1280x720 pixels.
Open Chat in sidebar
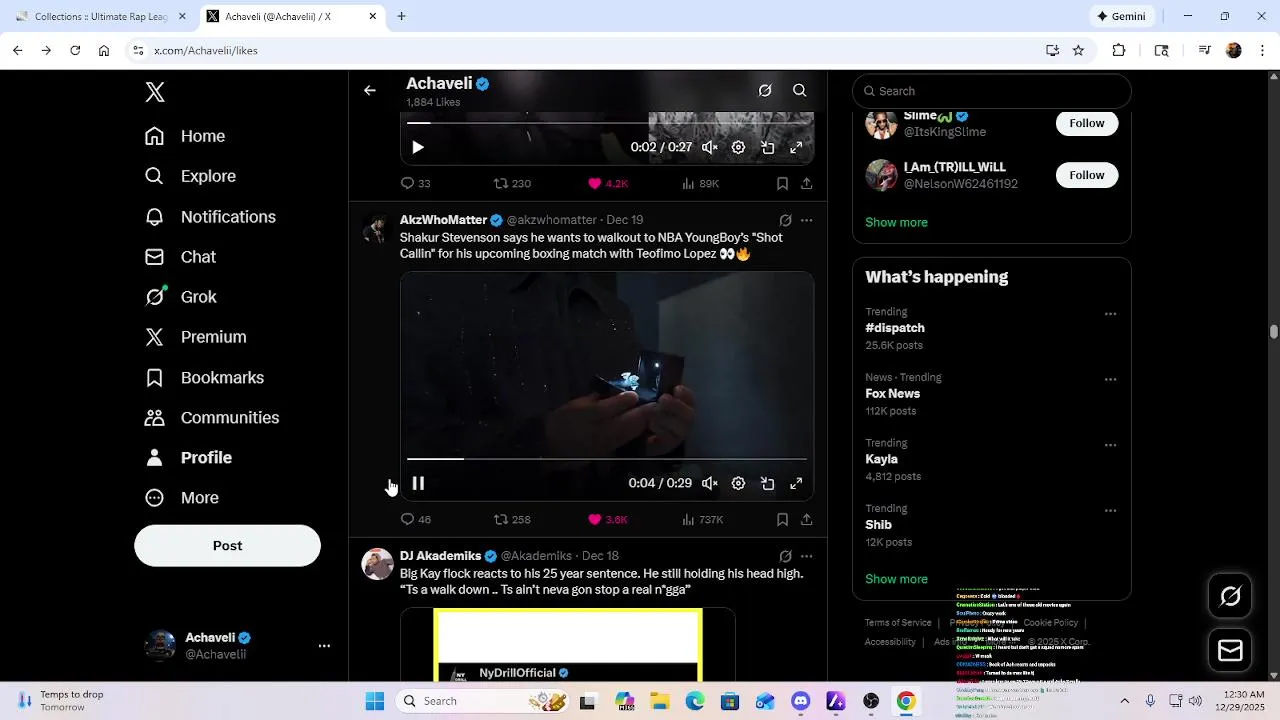180,257
